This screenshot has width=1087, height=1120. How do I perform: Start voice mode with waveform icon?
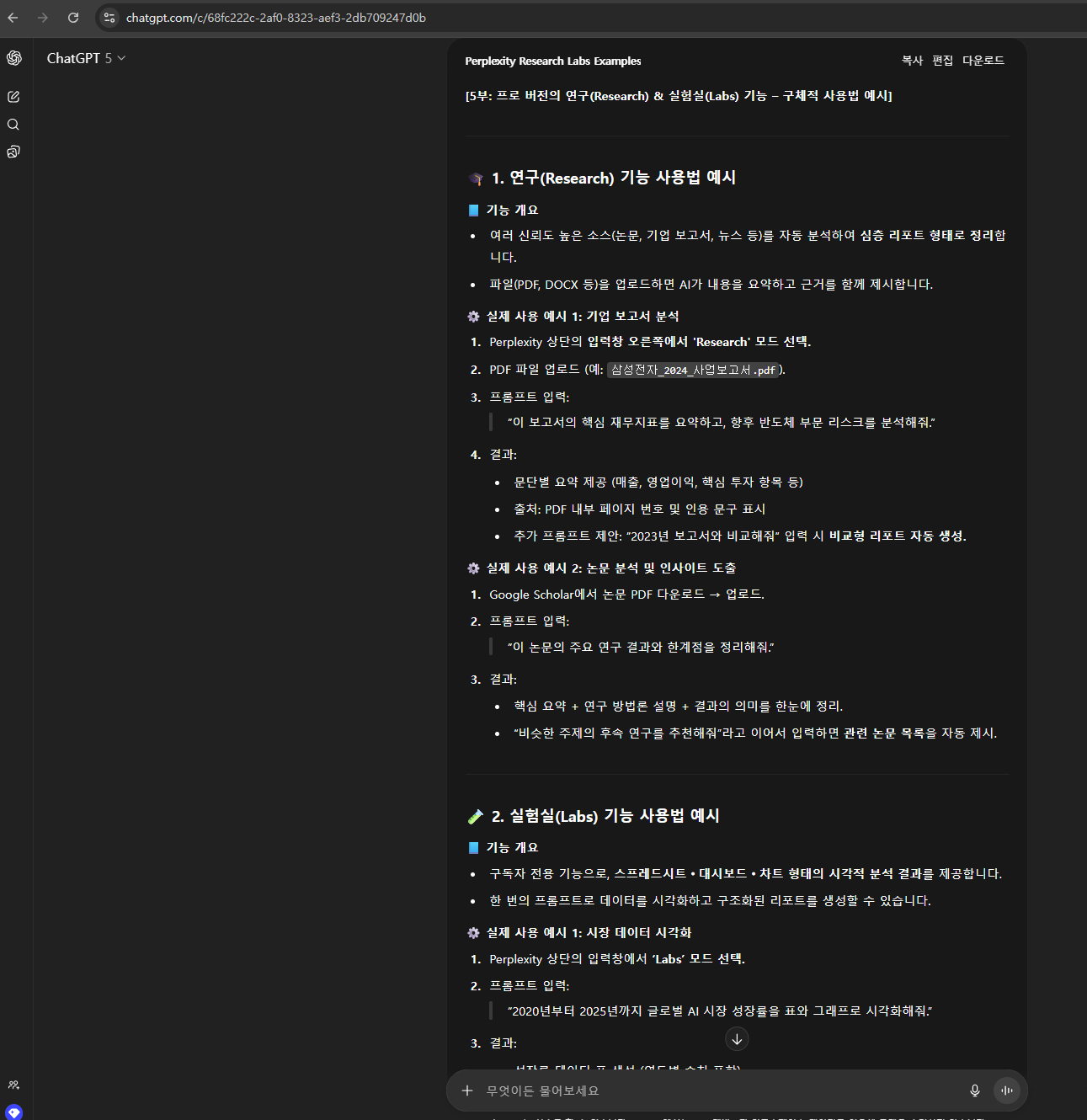[x=1007, y=1091]
